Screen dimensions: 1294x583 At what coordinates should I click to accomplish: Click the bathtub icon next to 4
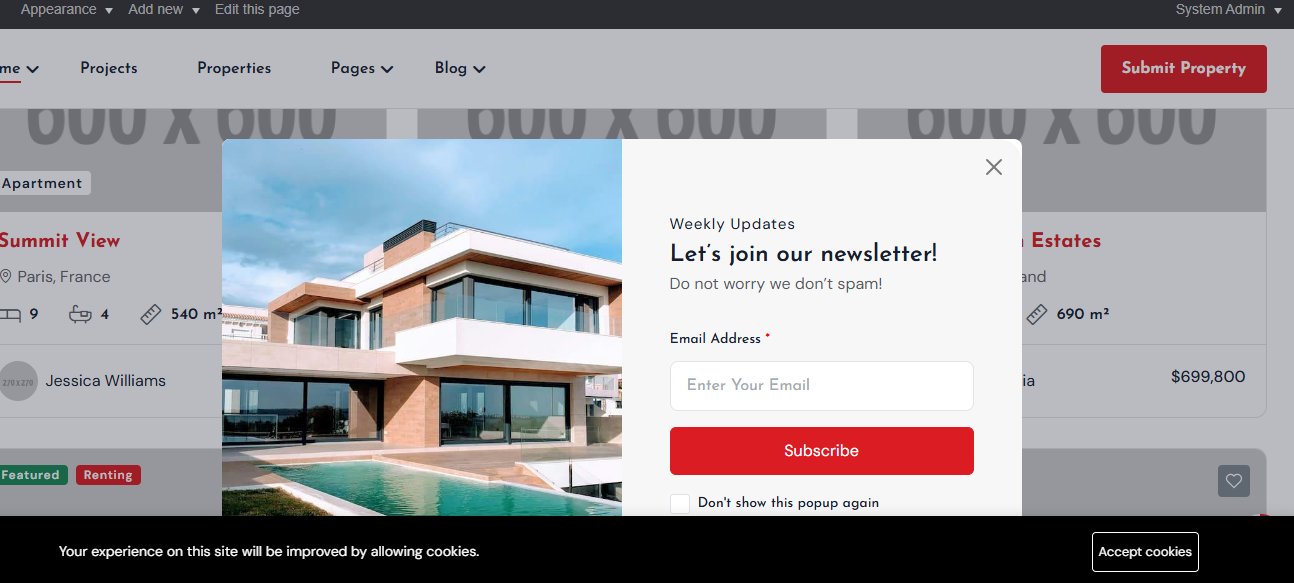[80, 314]
